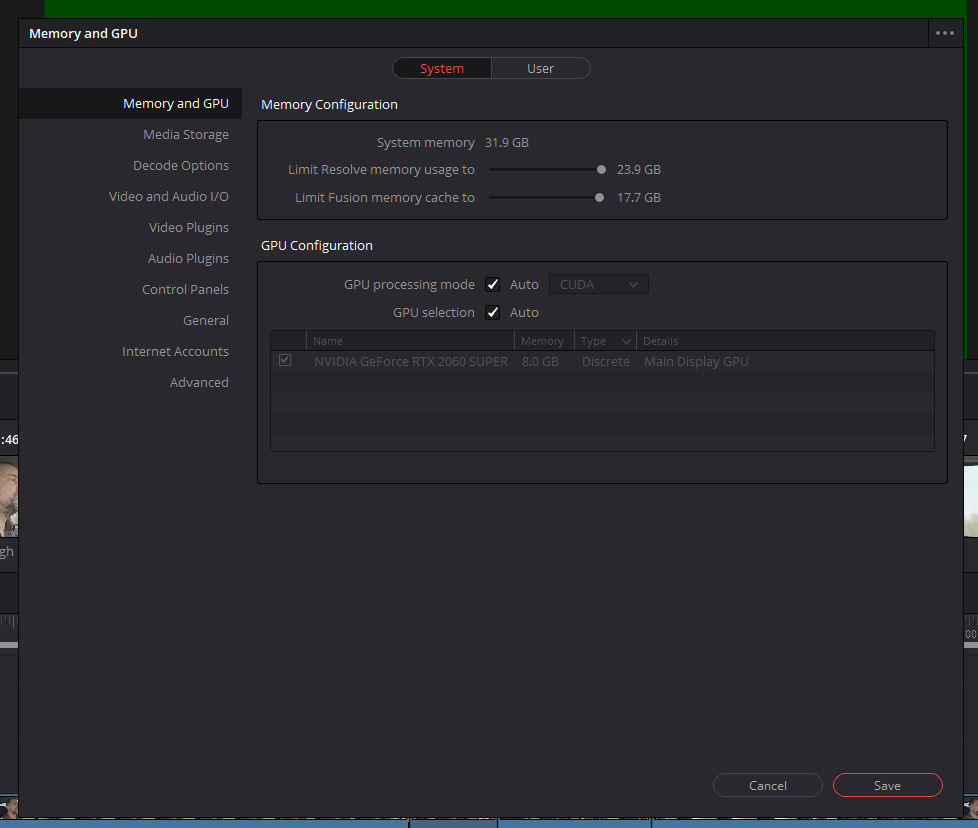
Task: Adjust the Limit Fusion memory cache slider
Action: (599, 198)
